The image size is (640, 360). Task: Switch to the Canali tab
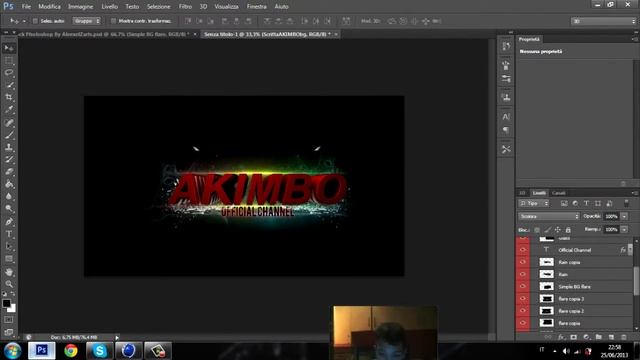pyautogui.click(x=558, y=193)
